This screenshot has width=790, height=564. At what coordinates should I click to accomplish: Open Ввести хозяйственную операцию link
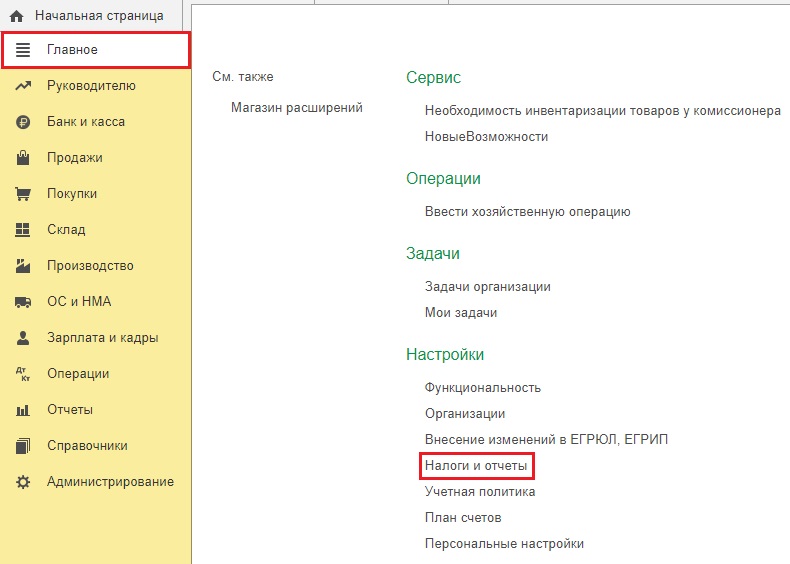tap(528, 211)
